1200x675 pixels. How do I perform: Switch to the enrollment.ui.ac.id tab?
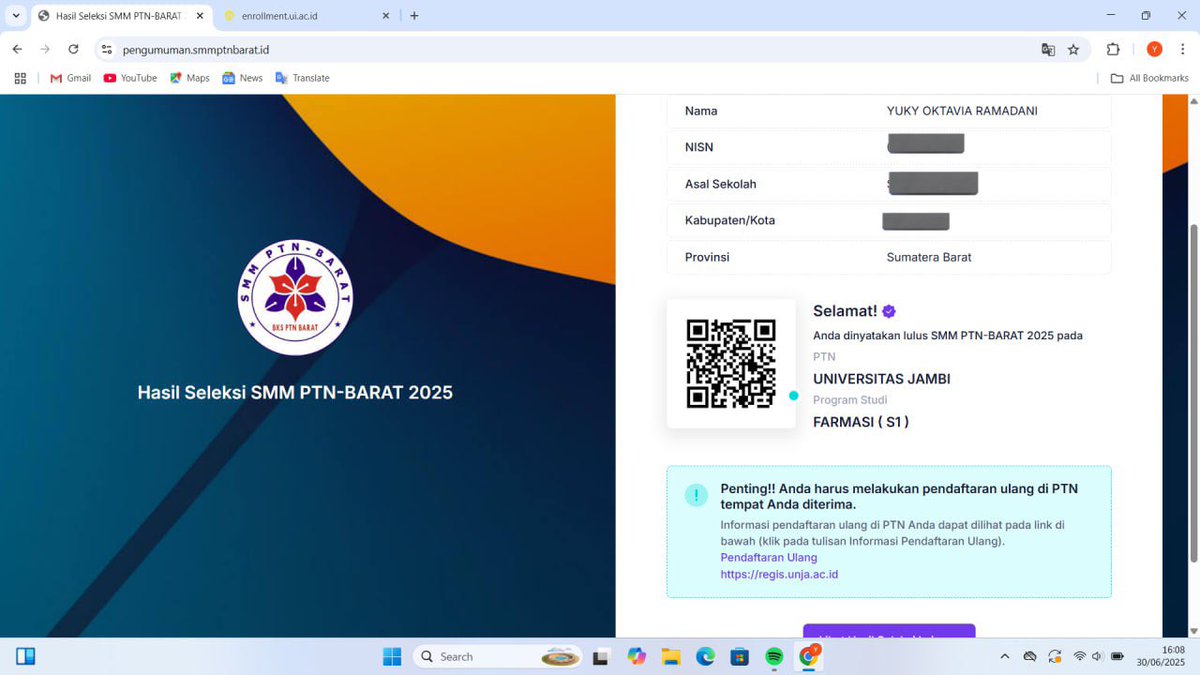click(x=302, y=16)
